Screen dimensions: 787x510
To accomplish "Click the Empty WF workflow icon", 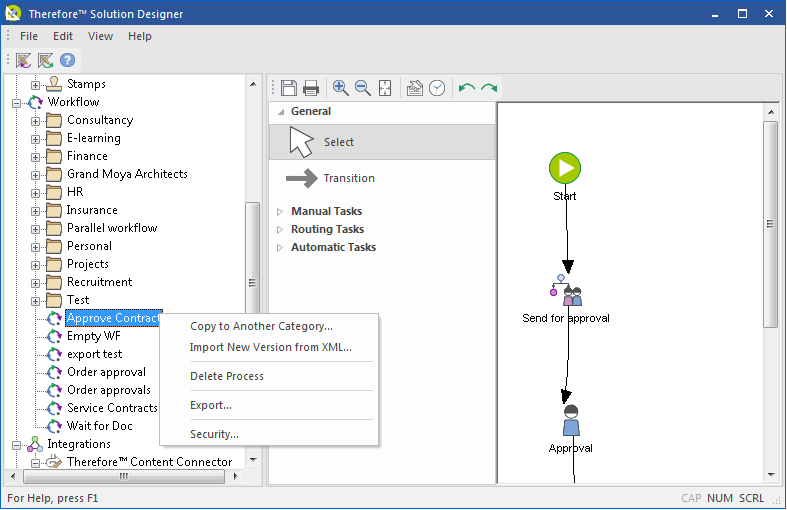I will [54, 336].
